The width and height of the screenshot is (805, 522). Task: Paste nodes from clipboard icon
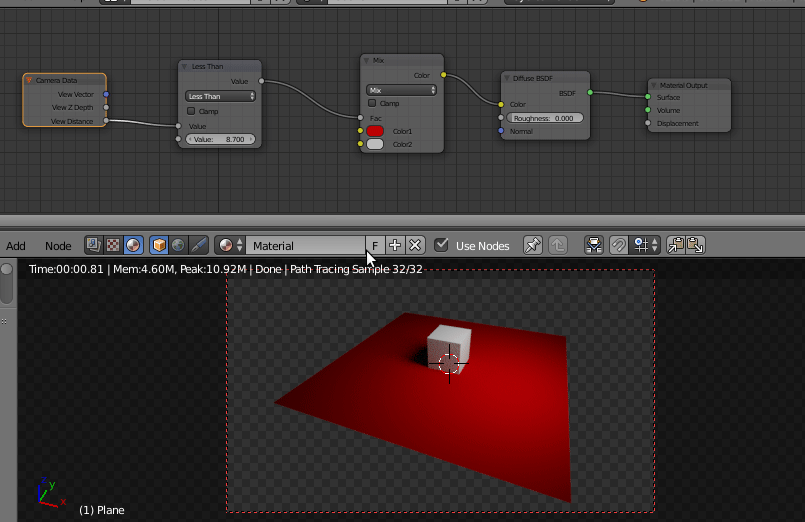click(x=695, y=245)
